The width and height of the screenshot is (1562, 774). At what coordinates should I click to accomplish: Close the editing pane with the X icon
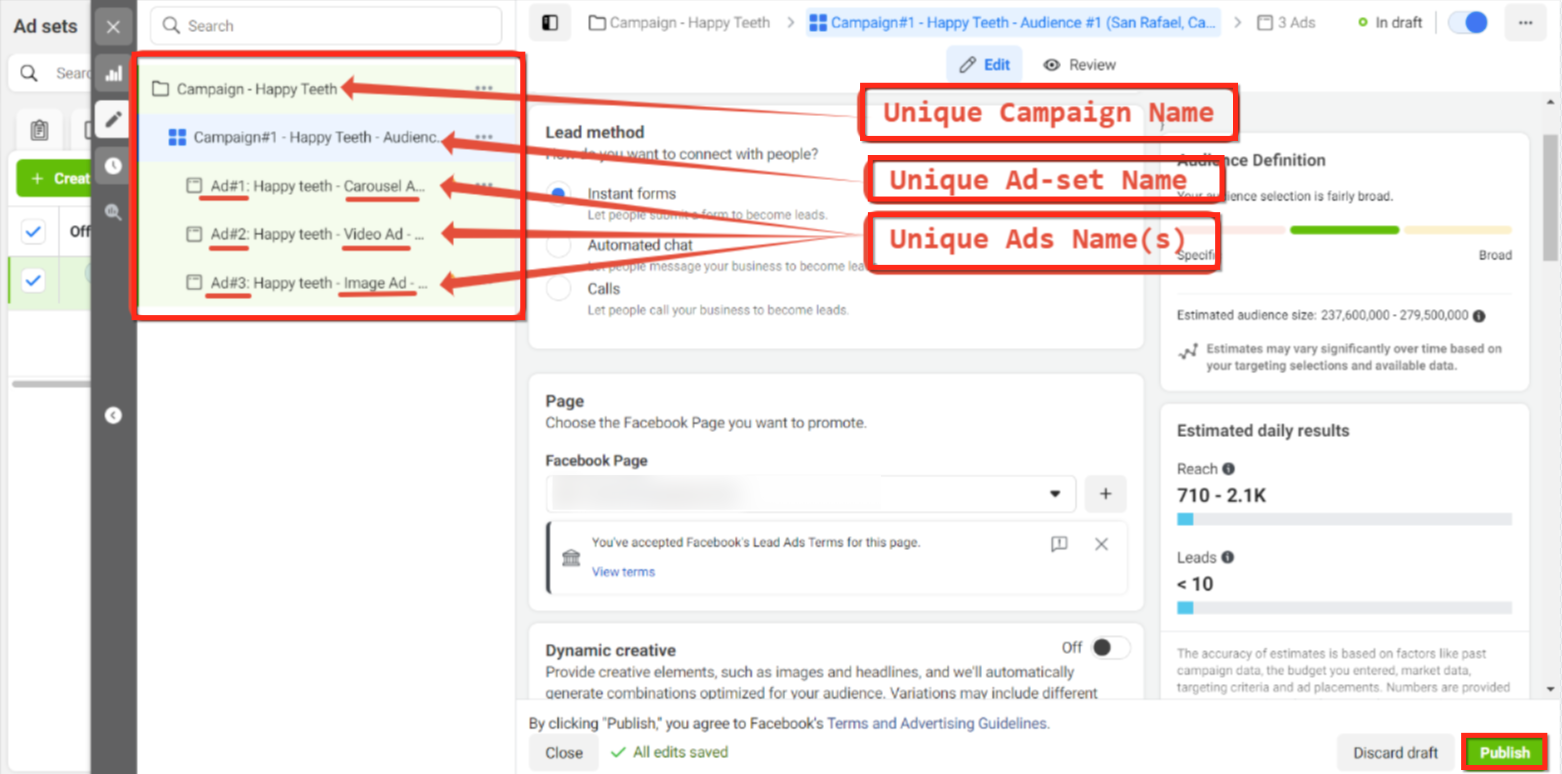click(113, 27)
